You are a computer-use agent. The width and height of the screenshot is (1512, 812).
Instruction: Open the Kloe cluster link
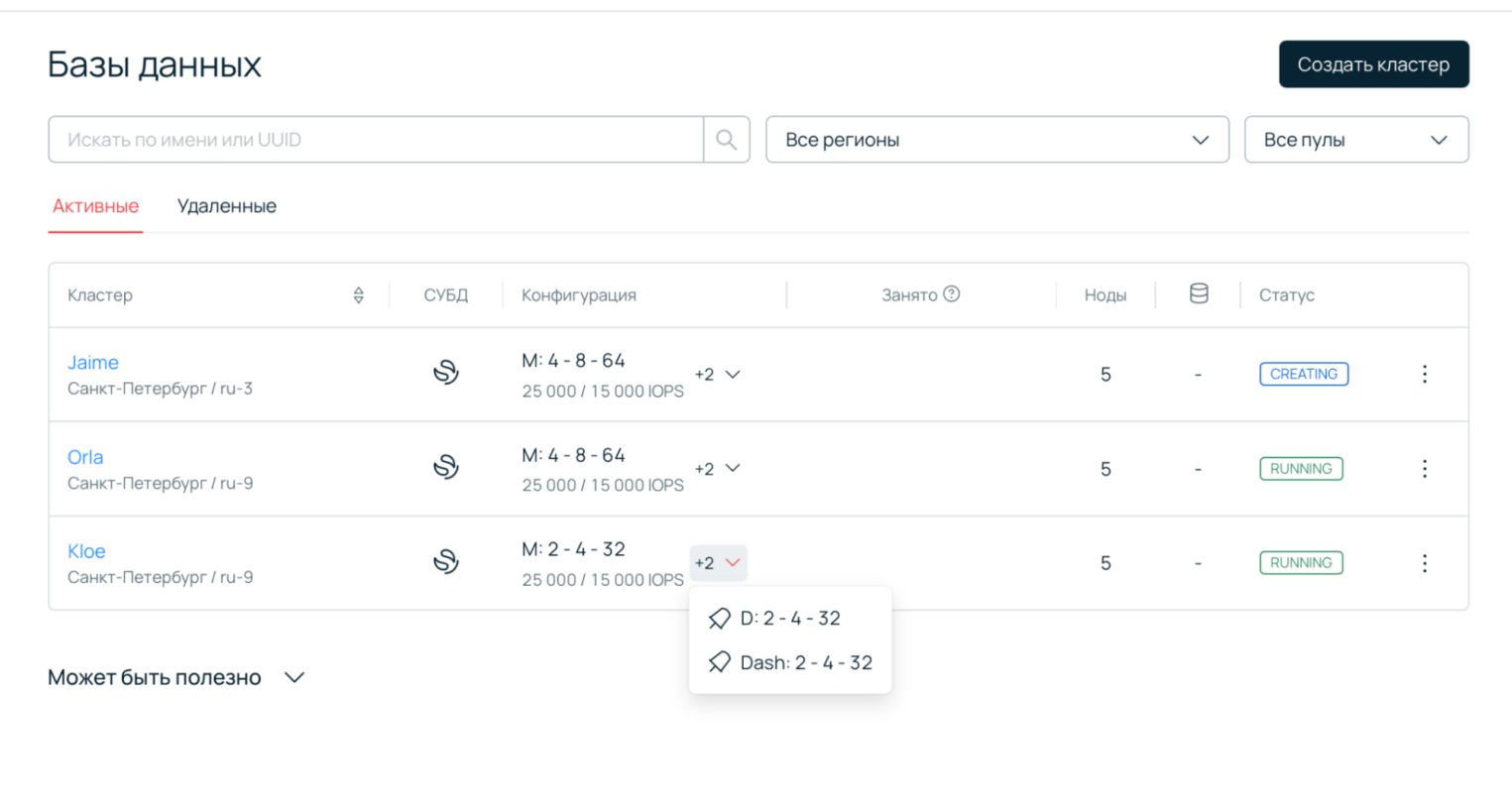tap(86, 551)
